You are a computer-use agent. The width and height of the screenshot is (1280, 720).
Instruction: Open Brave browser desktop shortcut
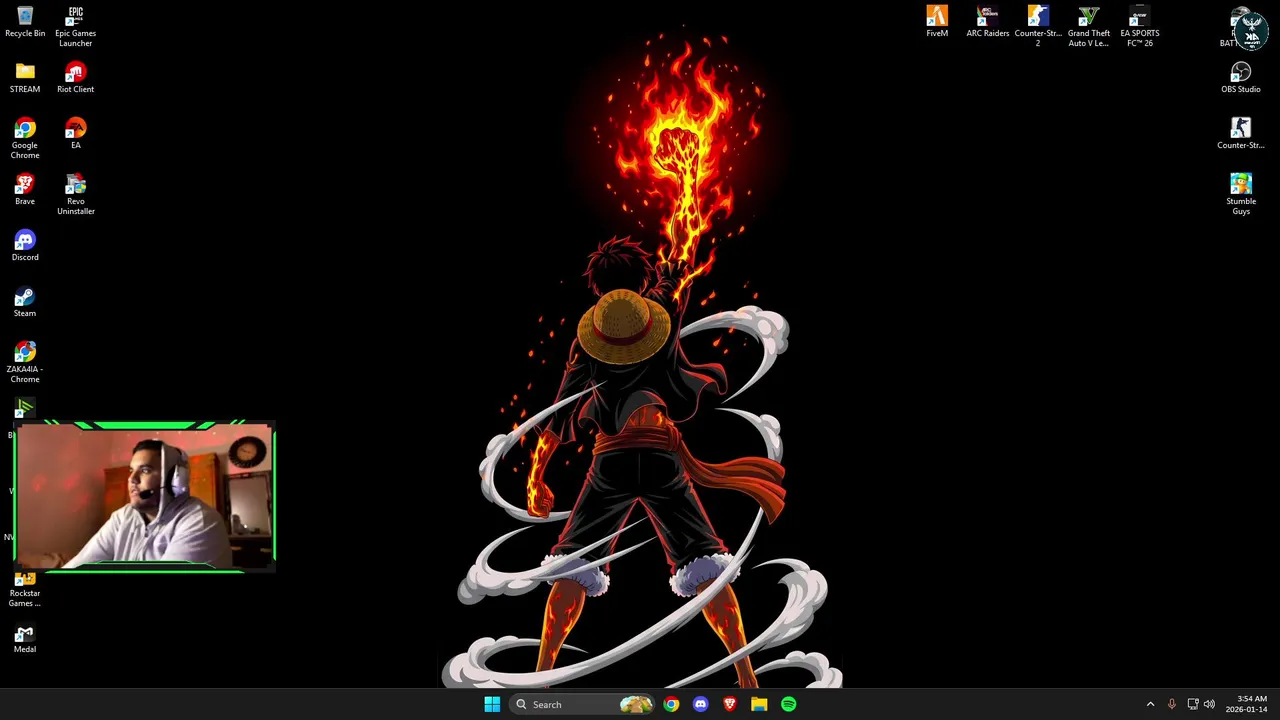click(x=25, y=190)
